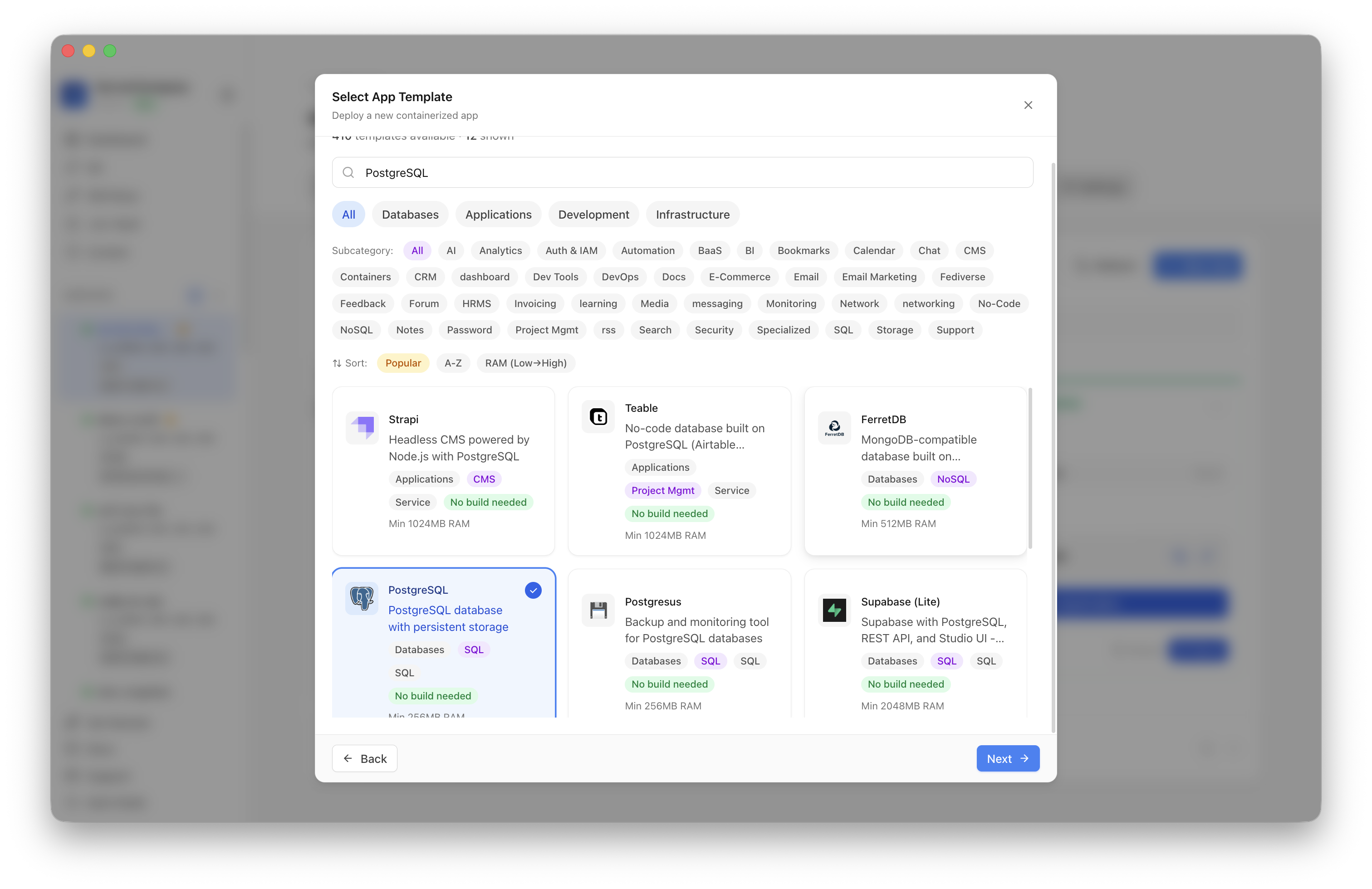Filter by Dev Tools subcategory
The image size is (1372, 889).
(555, 277)
